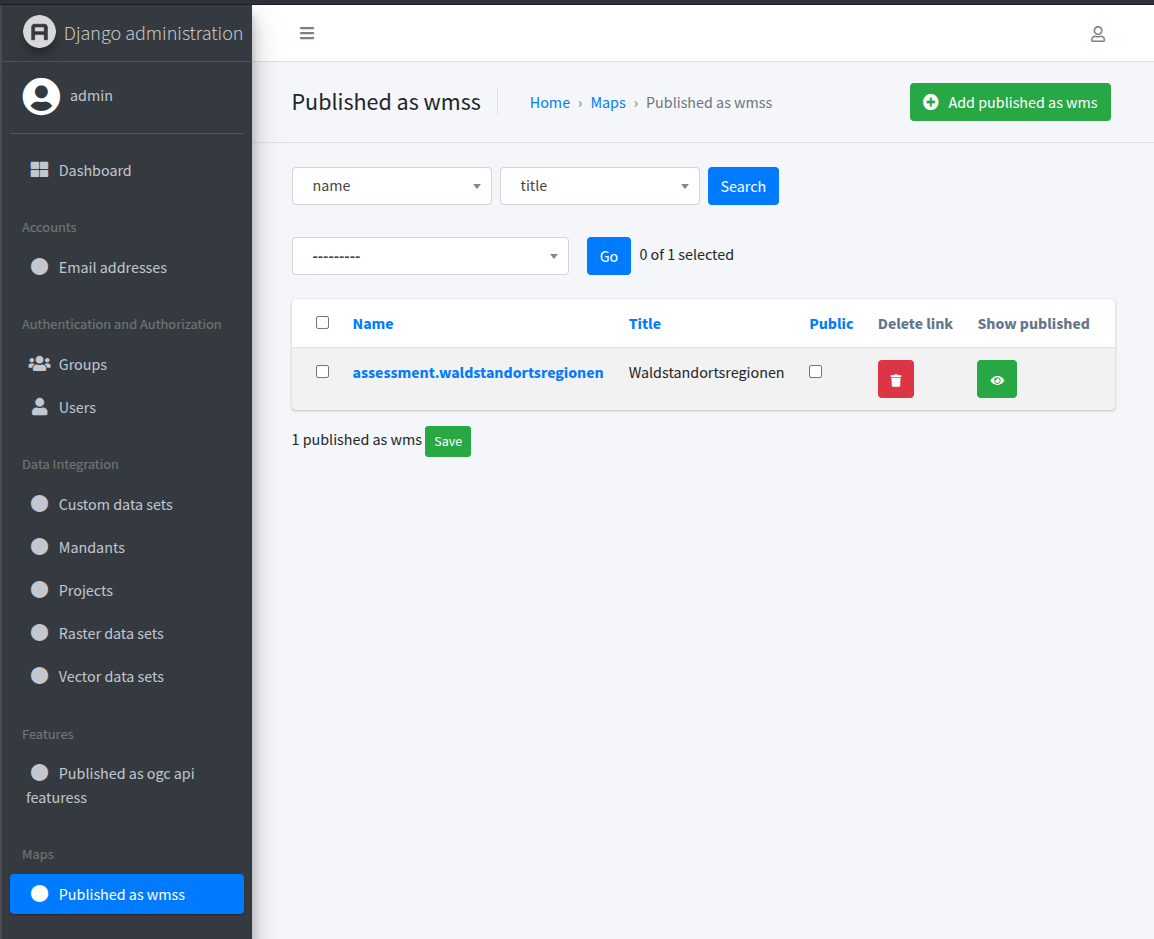Open the assessment.waldstandortsregionen record link
Viewport: 1154px width, 939px height.
point(478,373)
